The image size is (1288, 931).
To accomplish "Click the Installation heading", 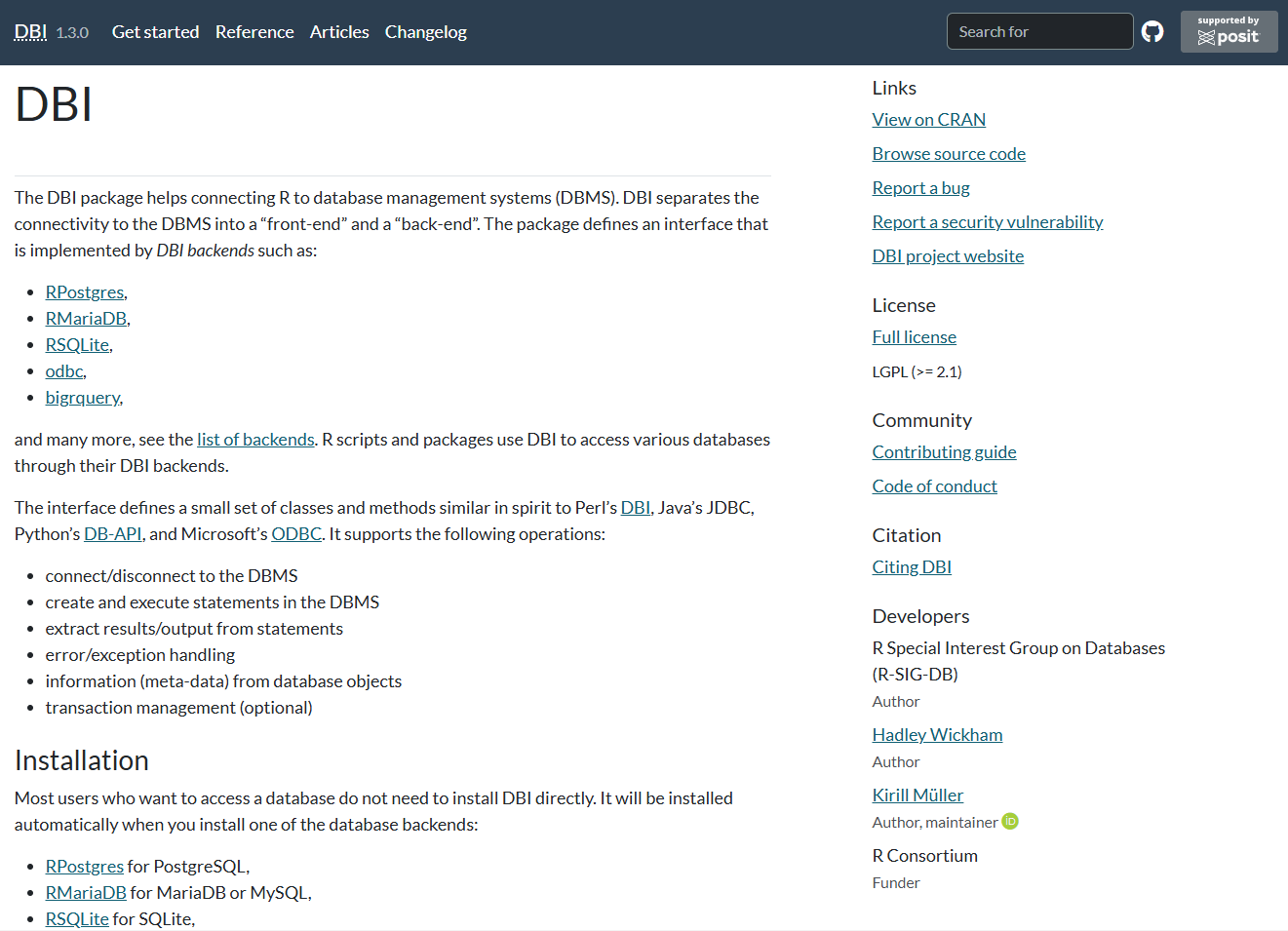I will pyautogui.click(x=82, y=760).
